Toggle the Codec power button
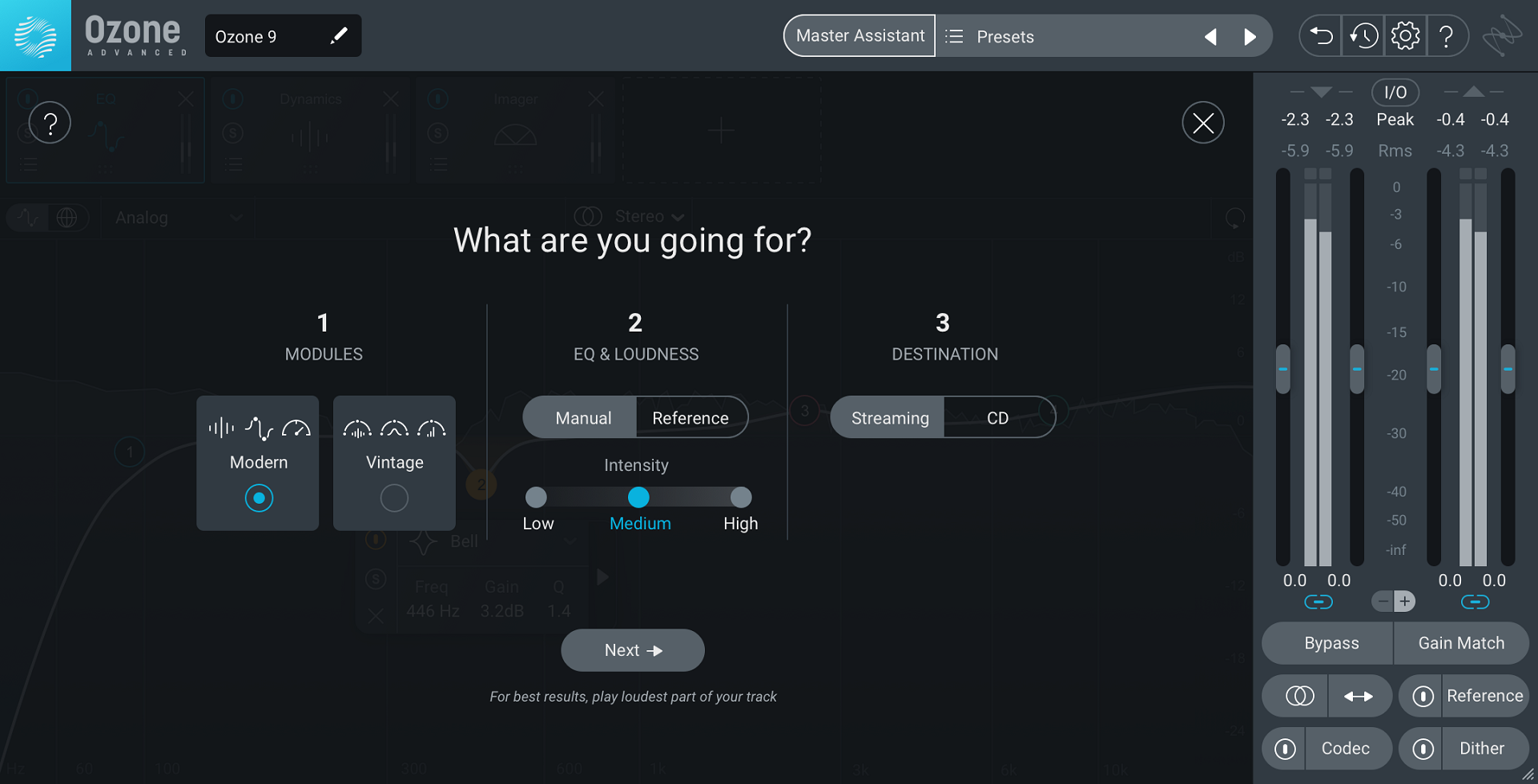 coord(1285,749)
